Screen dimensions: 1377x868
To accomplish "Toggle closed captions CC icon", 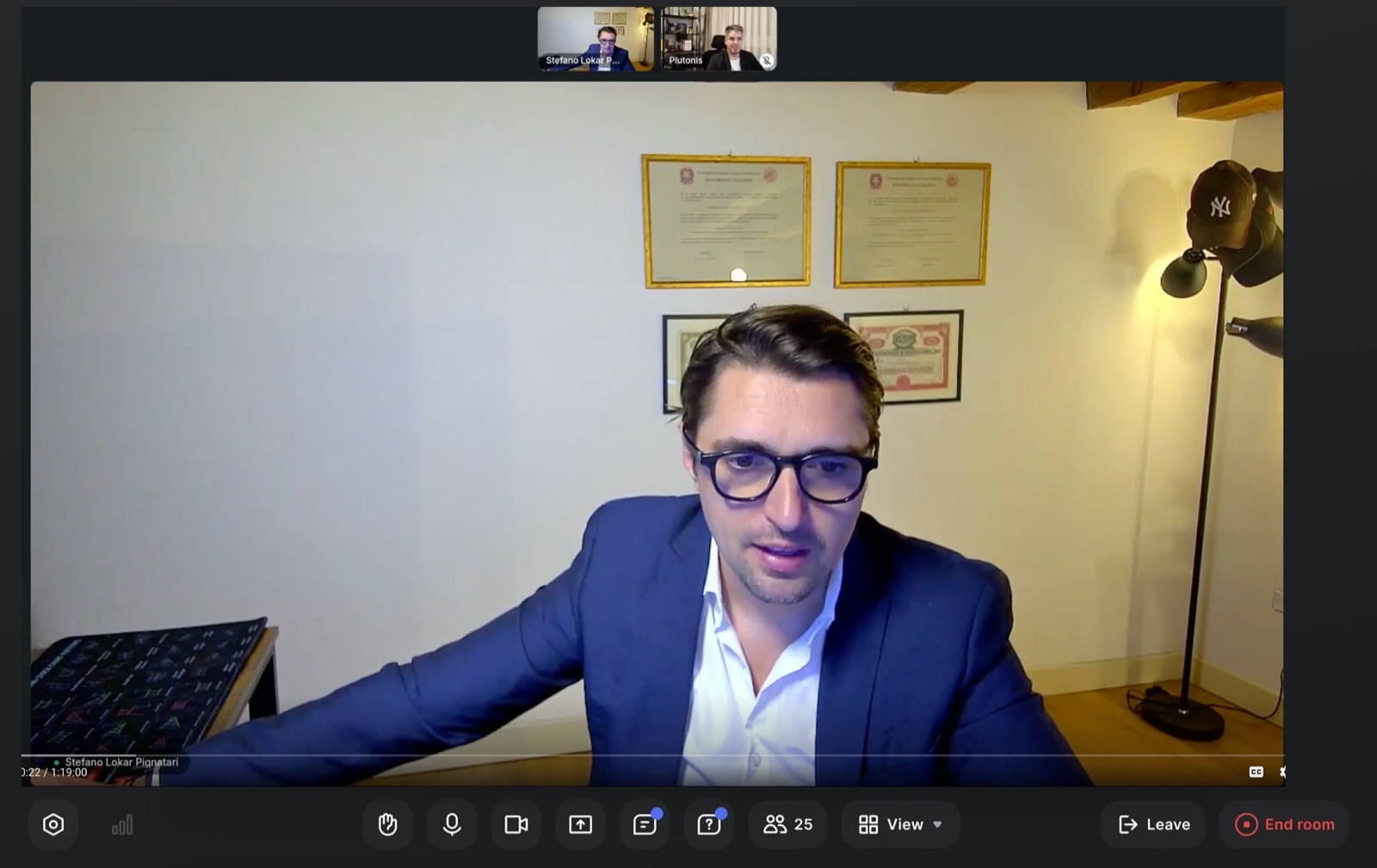I will (x=1256, y=772).
